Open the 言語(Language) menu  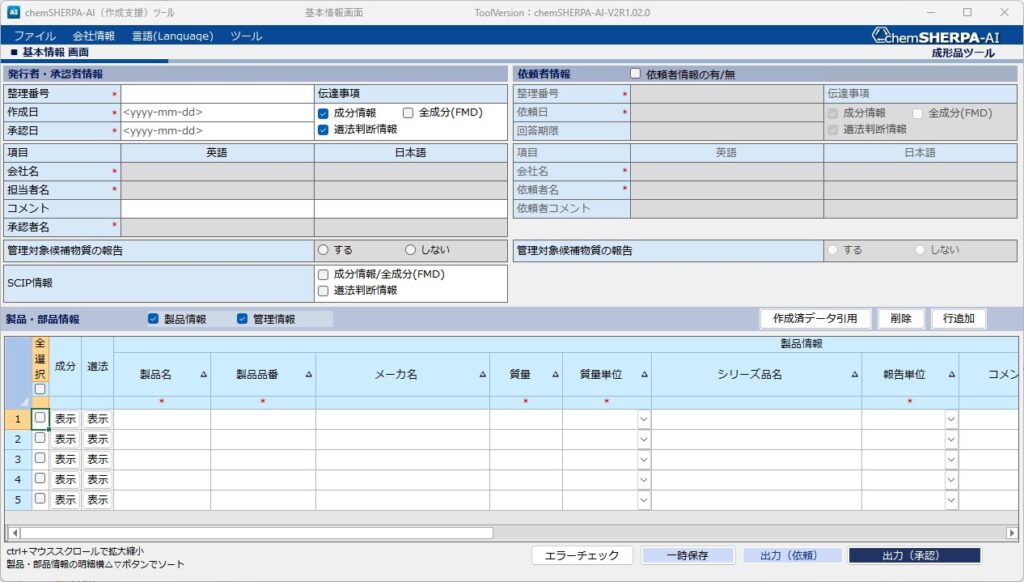pyautogui.click(x=172, y=36)
